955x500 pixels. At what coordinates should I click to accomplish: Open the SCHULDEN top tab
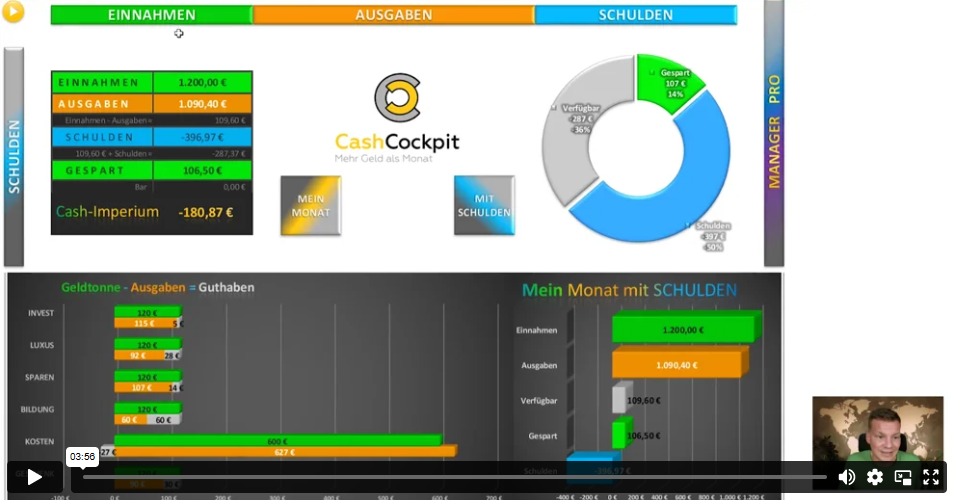click(635, 15)
